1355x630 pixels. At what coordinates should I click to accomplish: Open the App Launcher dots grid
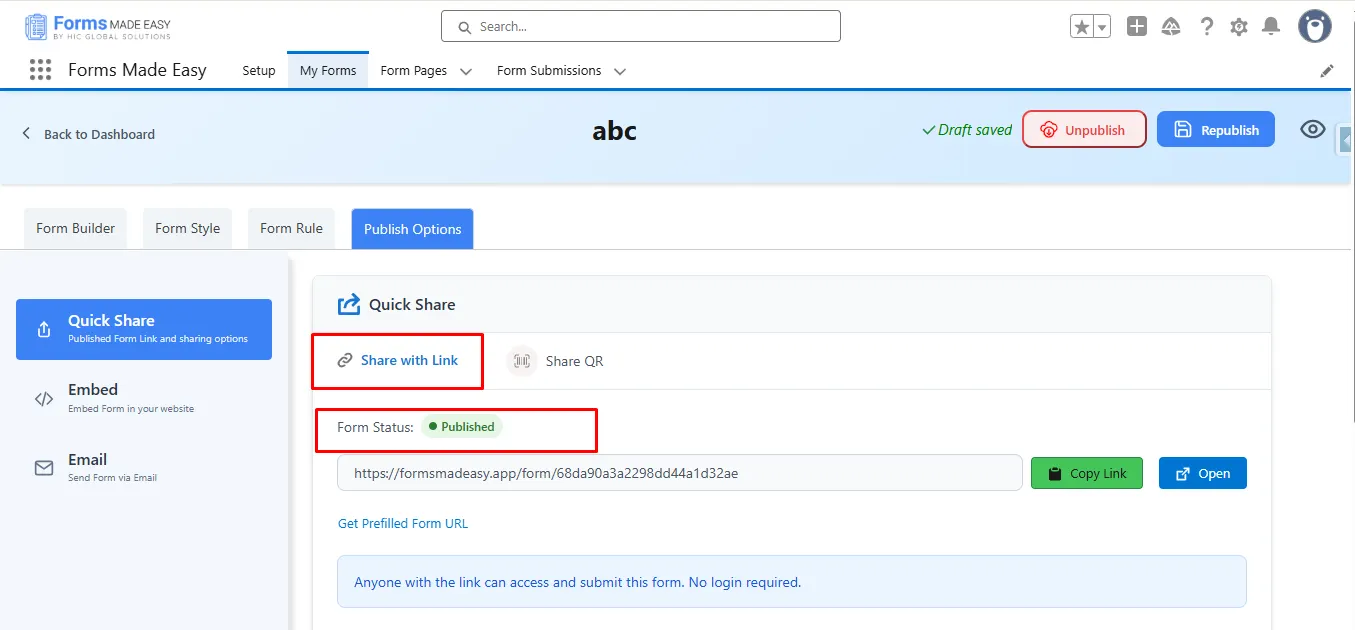pyautogui.click(x=40, y=70)
